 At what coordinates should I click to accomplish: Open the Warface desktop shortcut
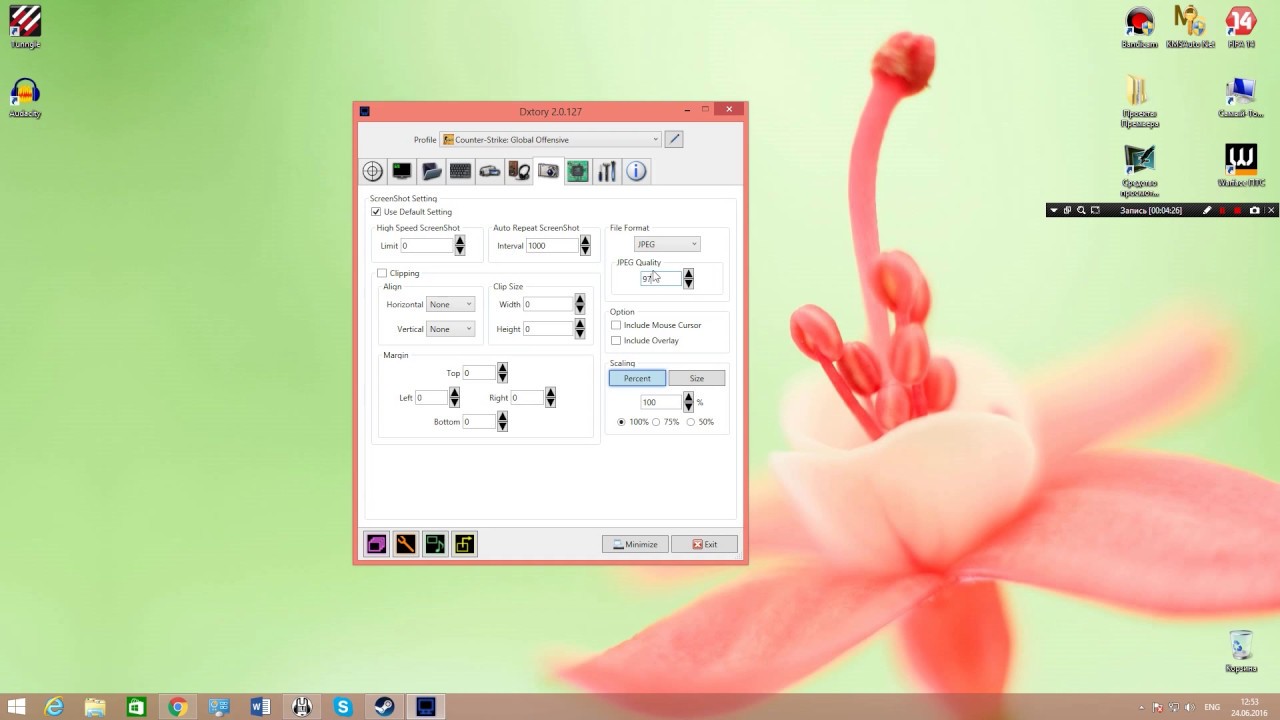(x=1241, y=165)
